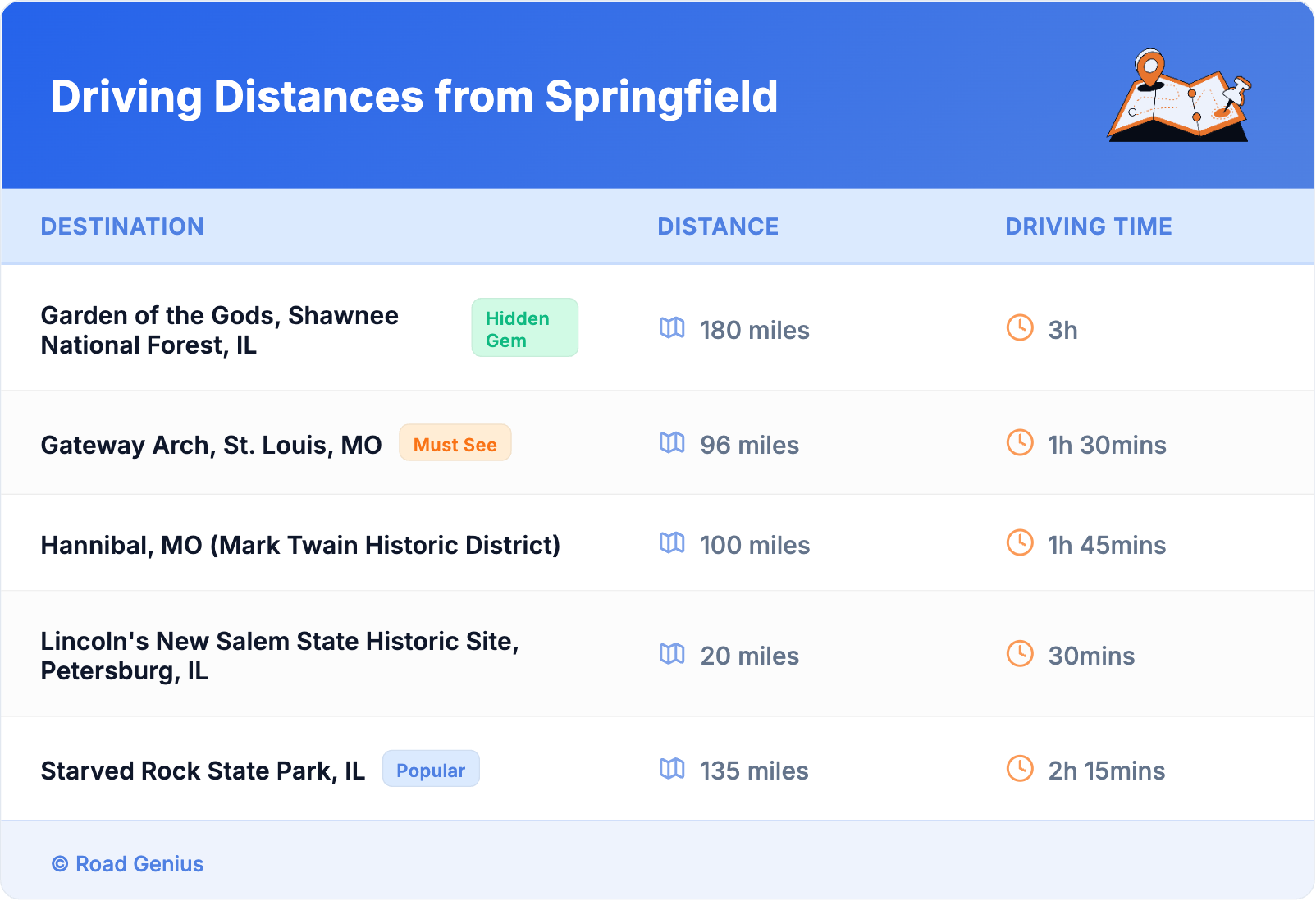Click the Must See badge

click(455, 444)
